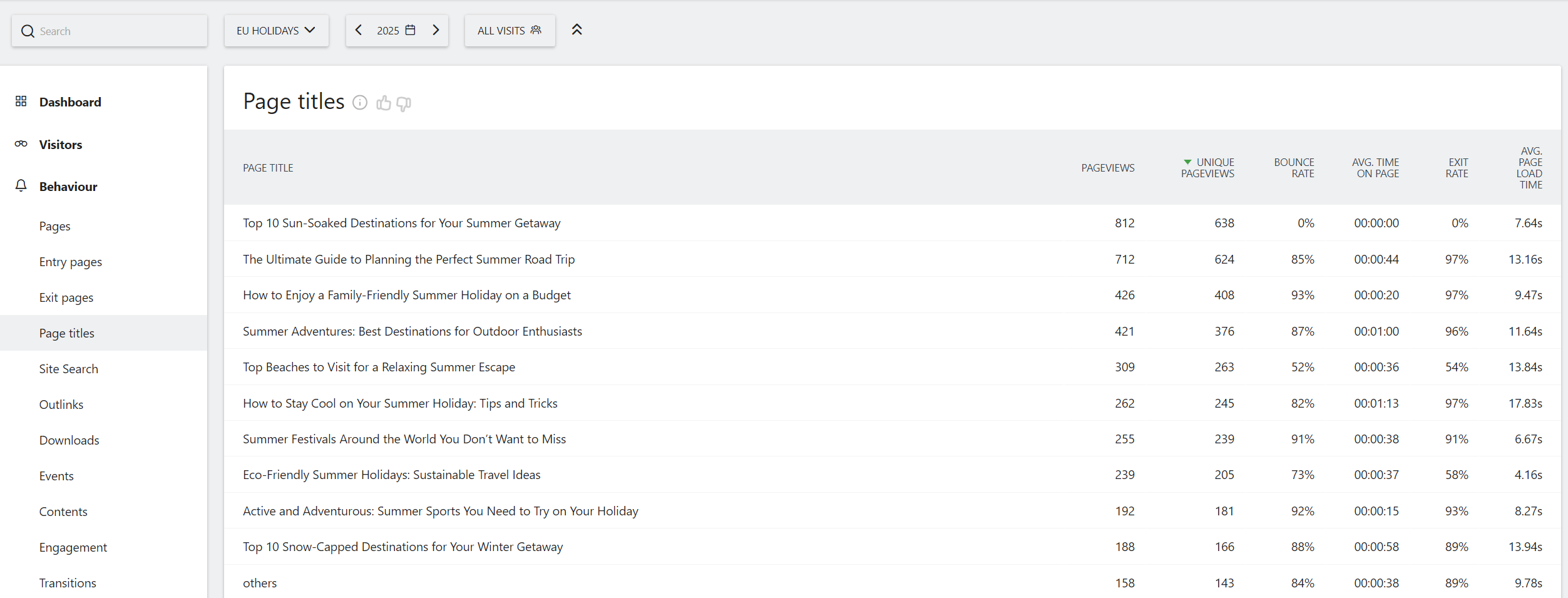Click the Eco-Friendly Summer Holidays row title

point(391,475)
